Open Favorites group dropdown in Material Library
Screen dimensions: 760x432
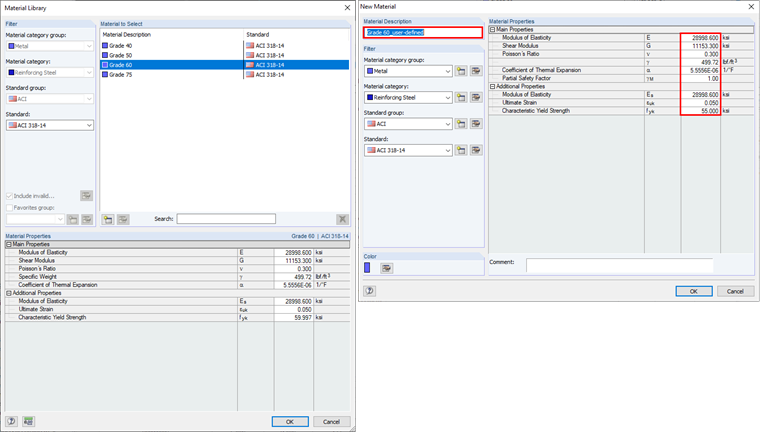35,219
